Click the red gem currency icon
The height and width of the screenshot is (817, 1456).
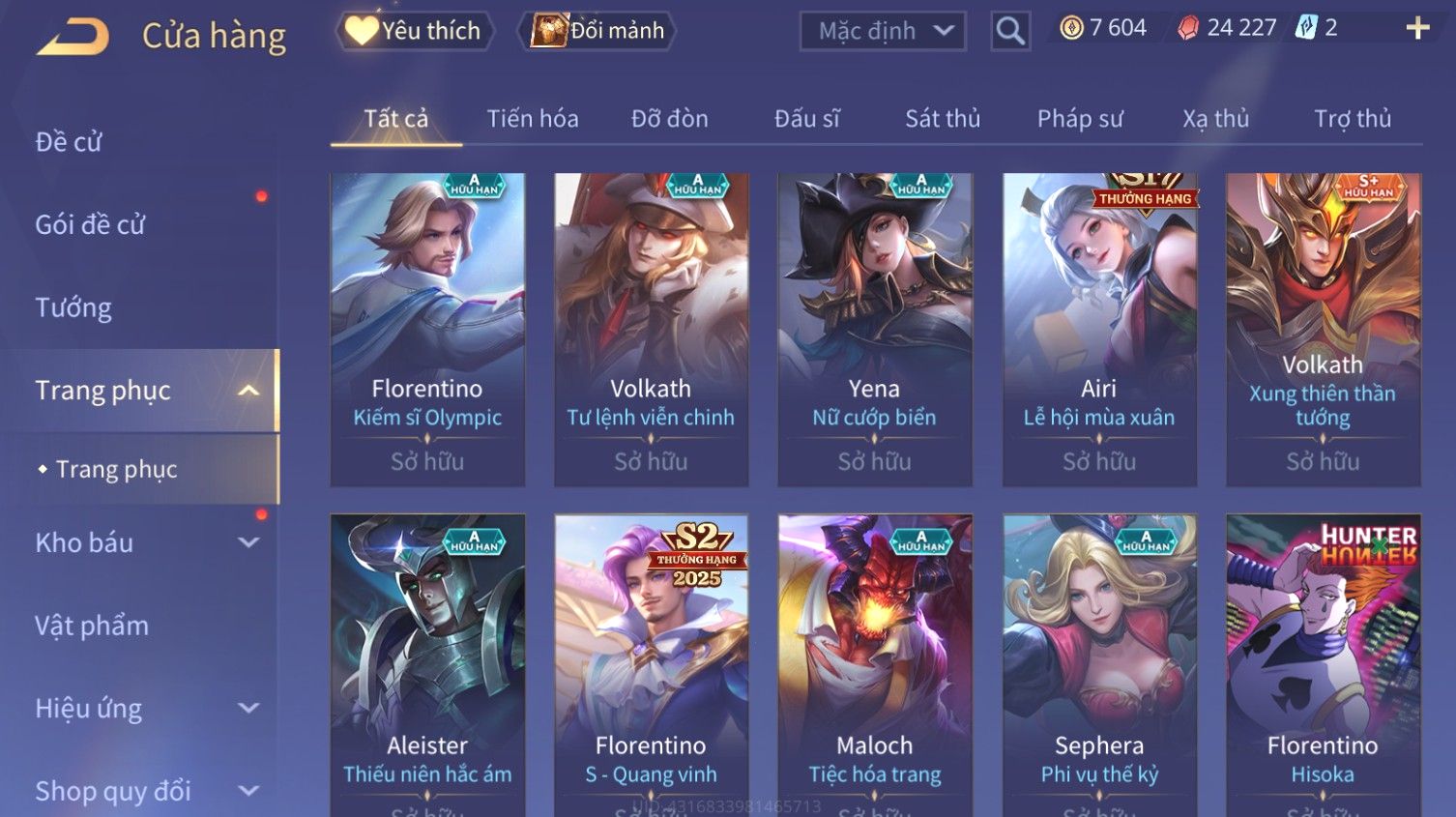[1188, 28]
